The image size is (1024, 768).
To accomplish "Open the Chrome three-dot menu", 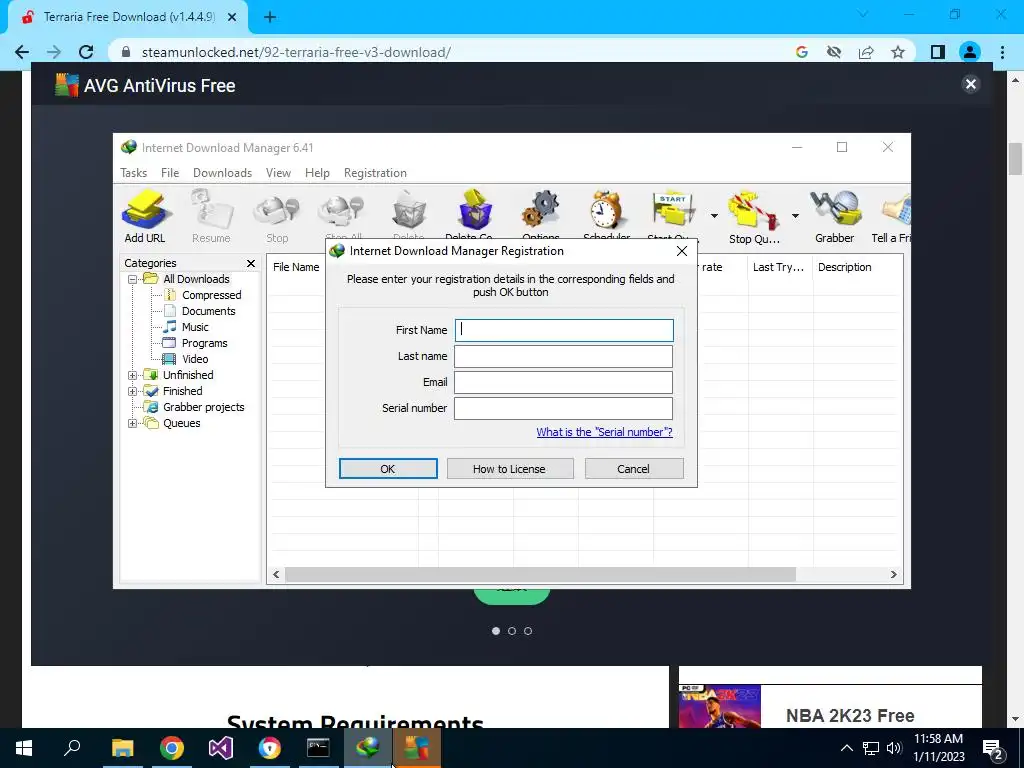I will click(x=1002, y=52).
